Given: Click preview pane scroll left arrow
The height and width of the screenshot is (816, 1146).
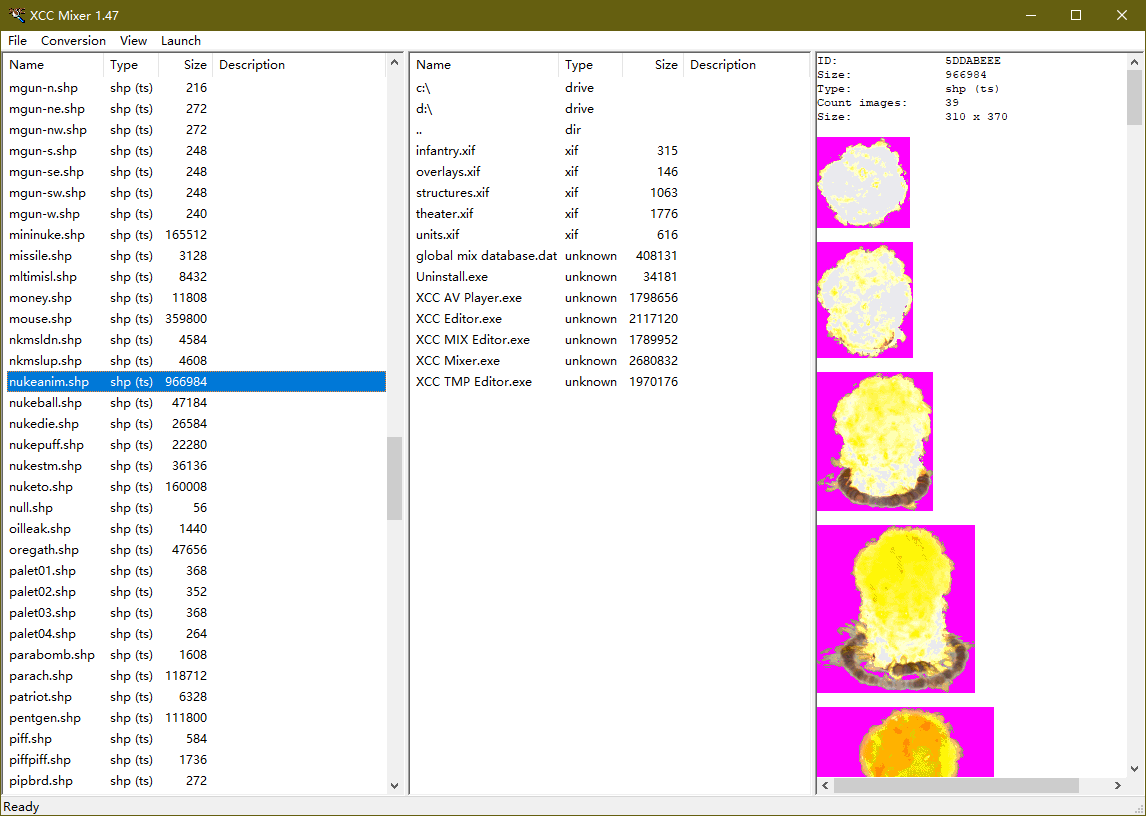Looking at the screenshot, I should (825, 785).
